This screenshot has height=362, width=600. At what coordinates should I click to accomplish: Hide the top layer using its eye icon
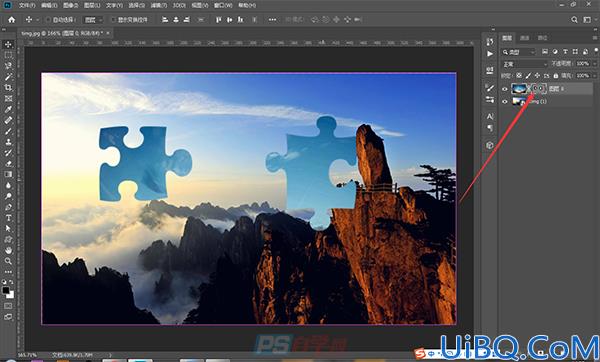505,89
